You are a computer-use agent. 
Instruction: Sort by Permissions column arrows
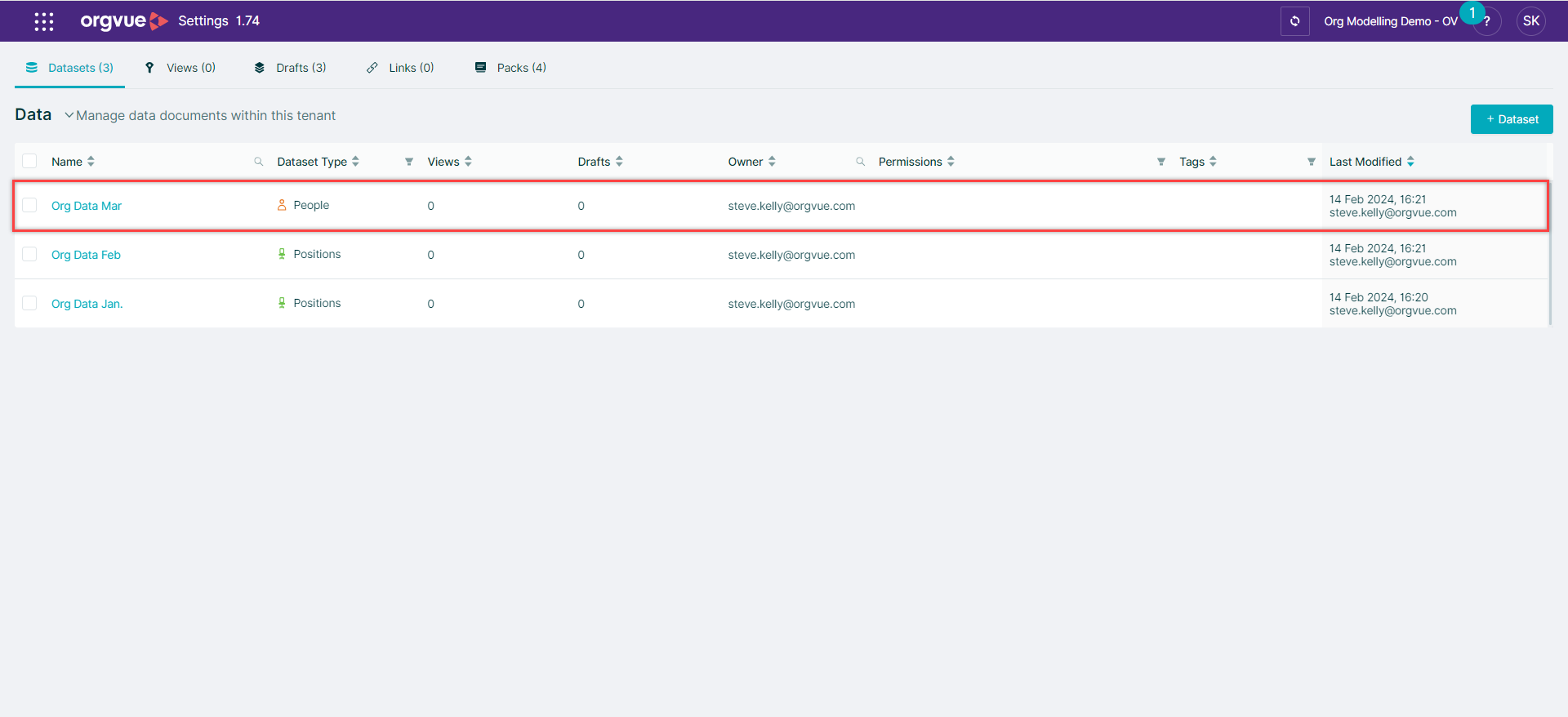tap(951, 162)
